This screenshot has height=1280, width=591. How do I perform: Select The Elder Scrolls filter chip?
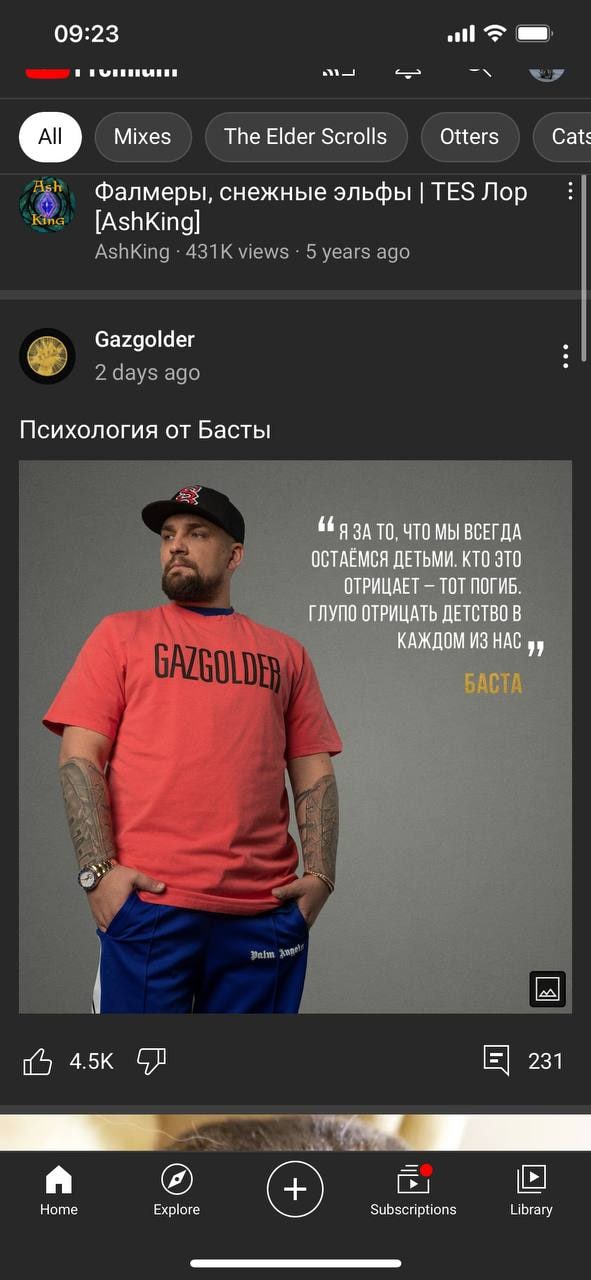coord(306,137)
